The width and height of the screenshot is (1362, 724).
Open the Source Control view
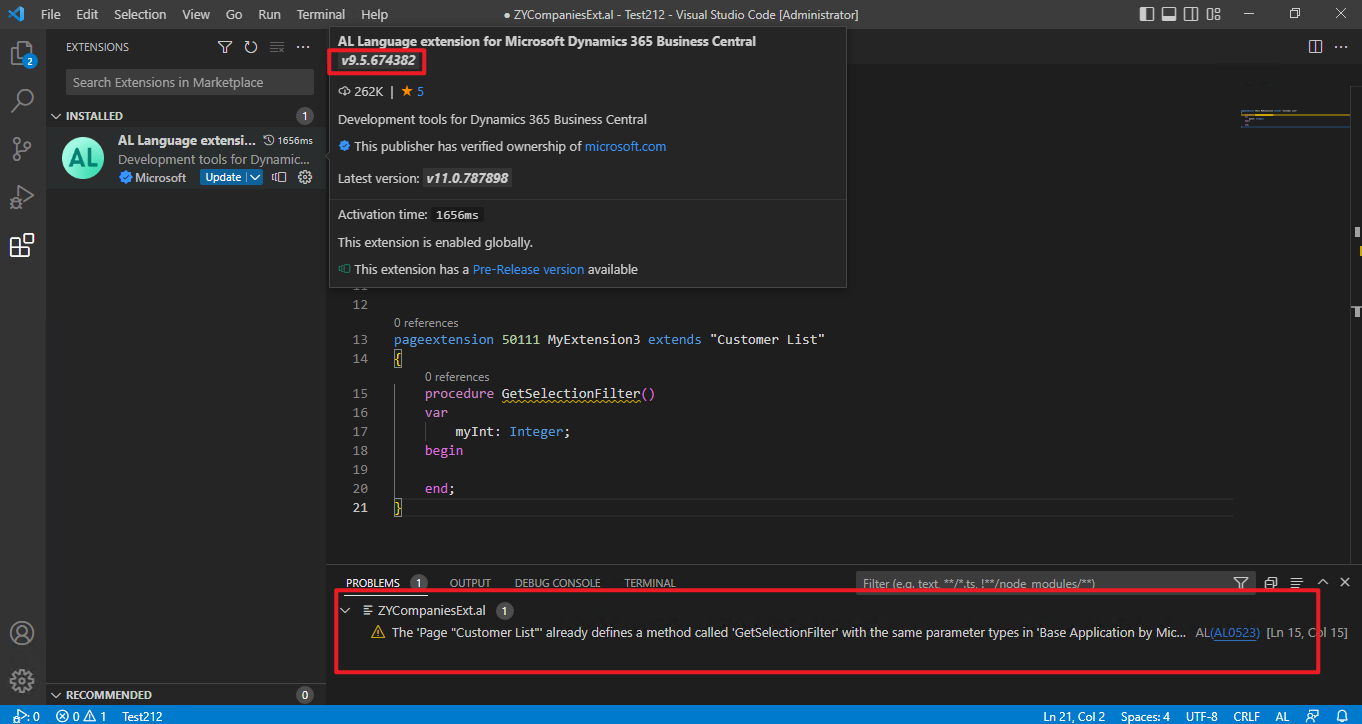tap(22, 148)
